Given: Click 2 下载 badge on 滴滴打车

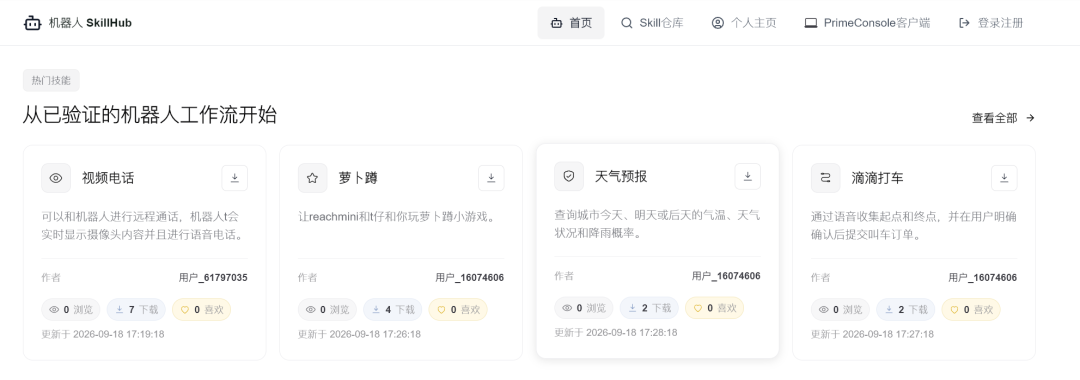Looking at the screenshot, I should tap(906, 310).
